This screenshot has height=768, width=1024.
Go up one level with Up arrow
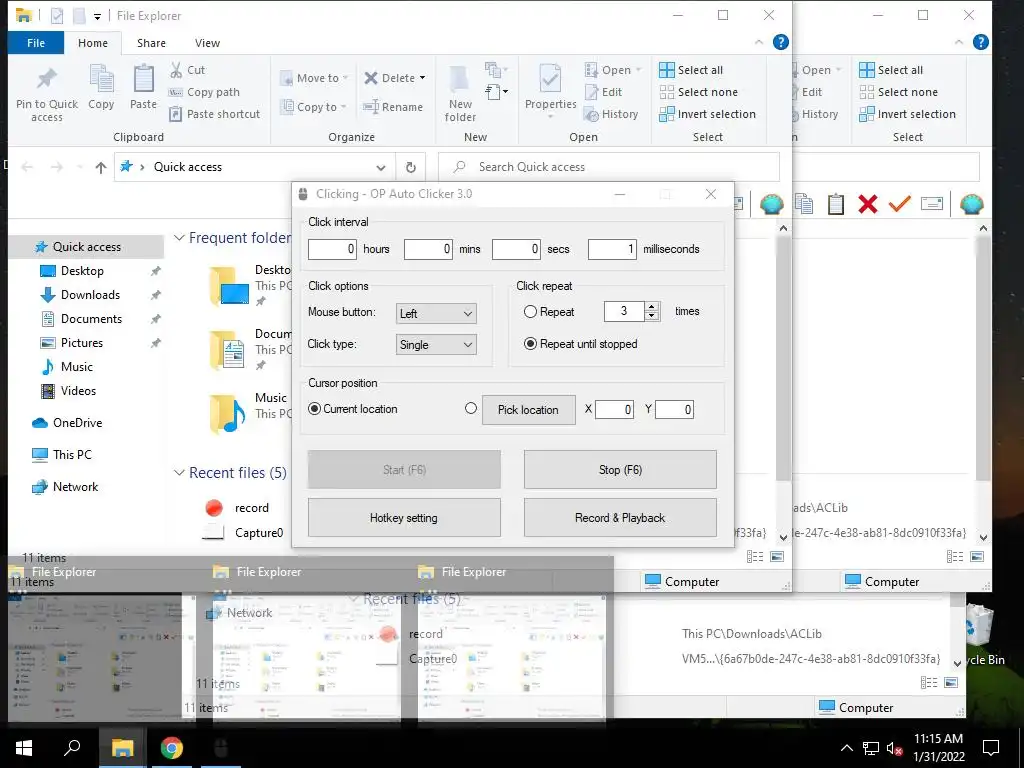pos(101,168)
